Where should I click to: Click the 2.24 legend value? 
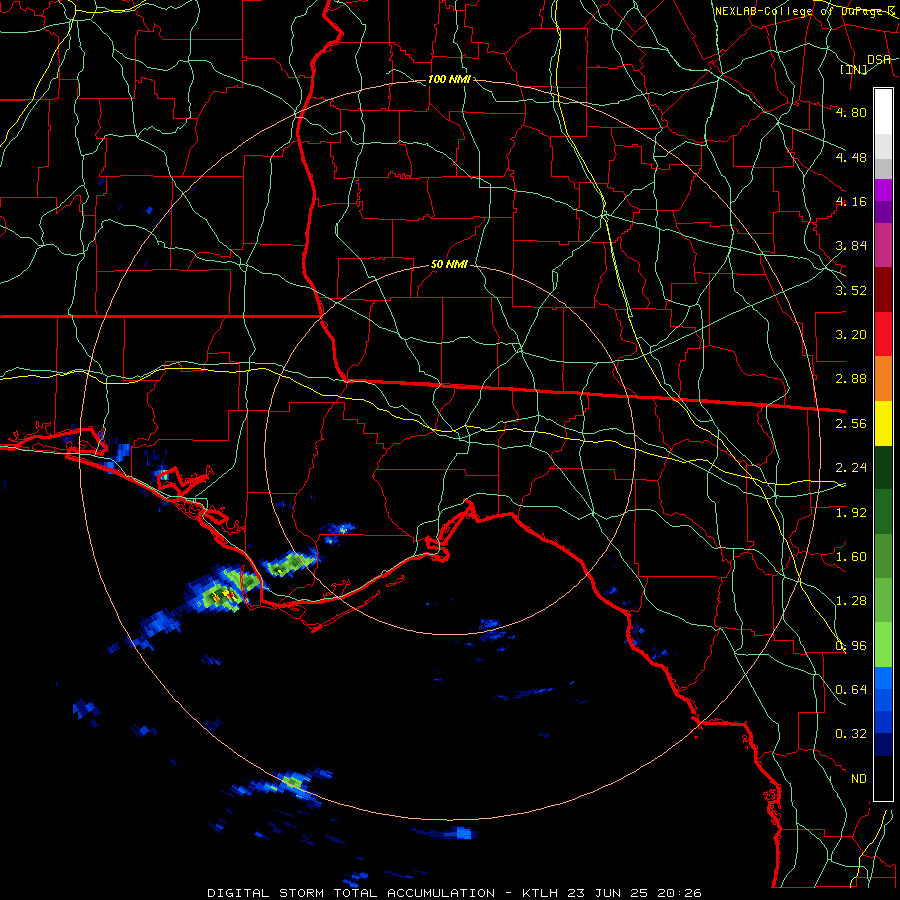coord(851,468)
